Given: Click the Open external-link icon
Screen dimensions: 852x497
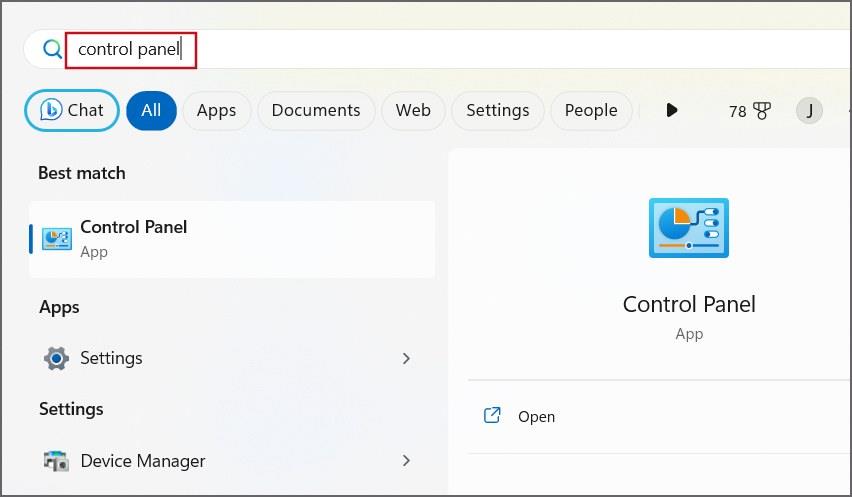Looking at the screenshot, I should pos(492,416).
